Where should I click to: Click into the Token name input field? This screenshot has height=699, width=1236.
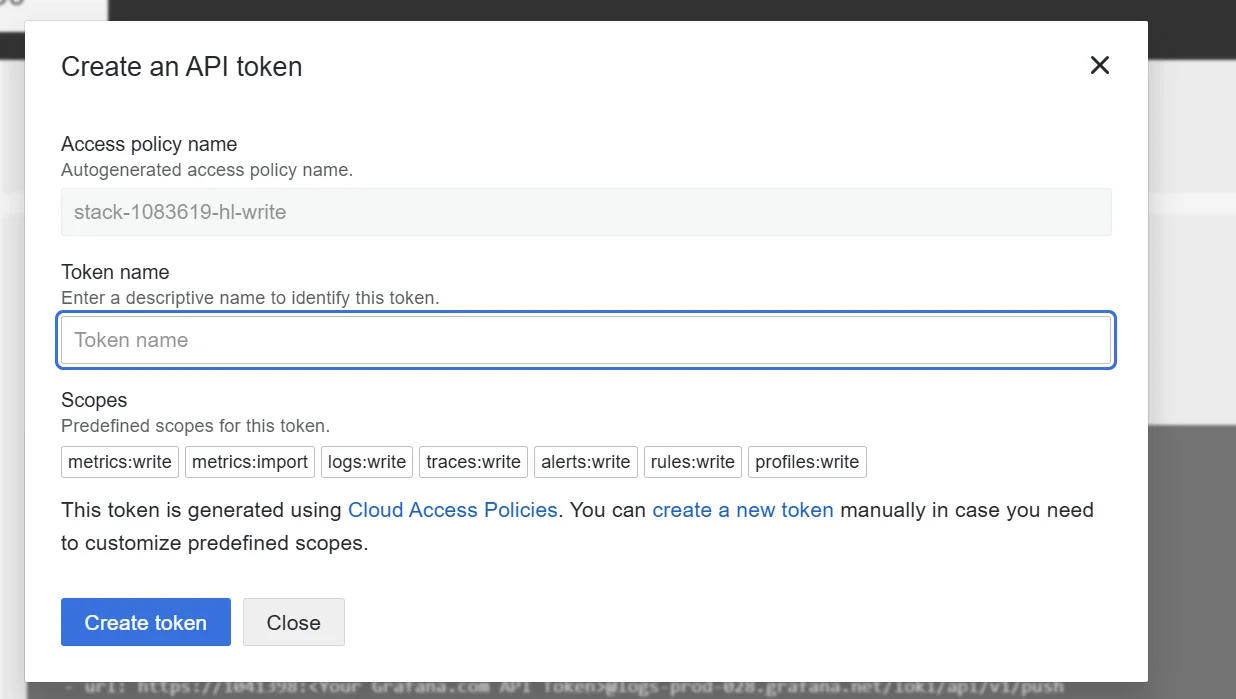click(x=585, y=340)
